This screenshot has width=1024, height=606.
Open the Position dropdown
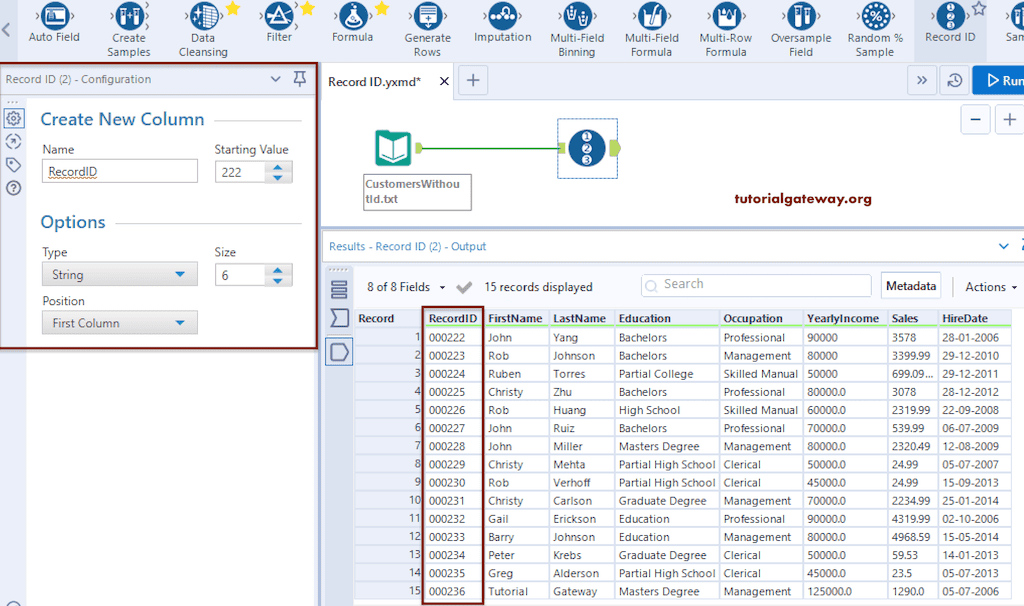tap(119, 323)
